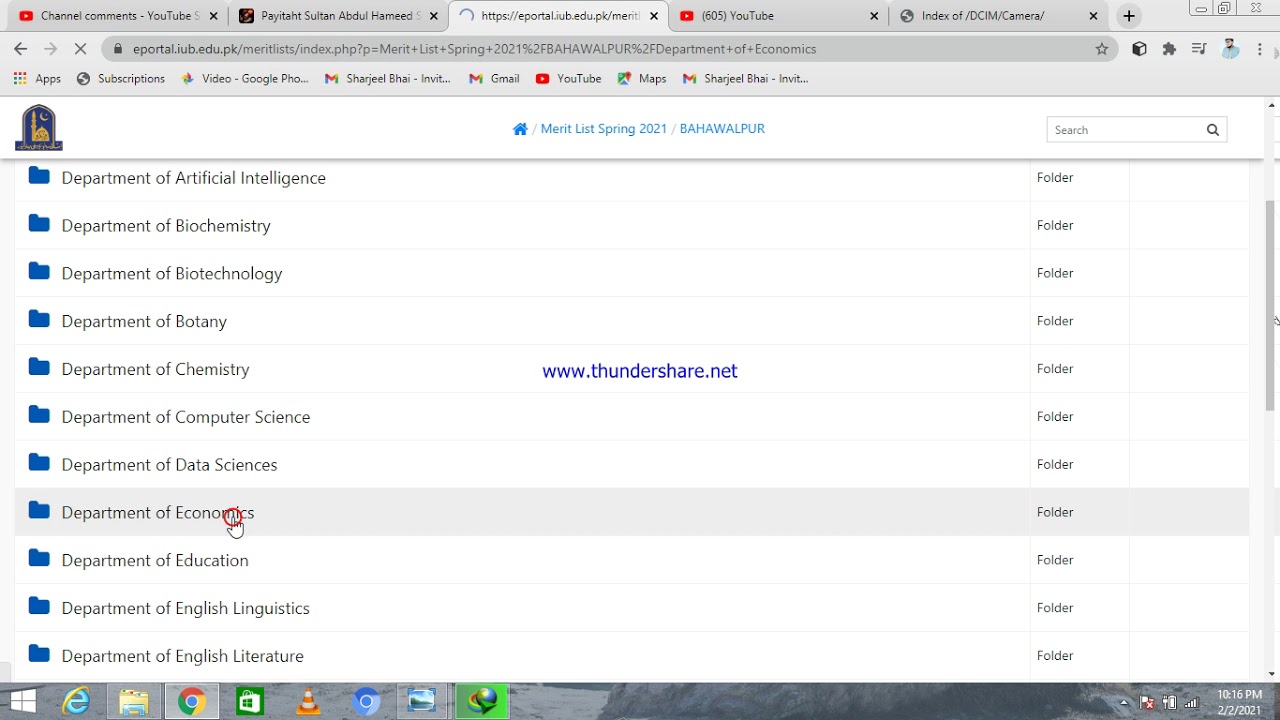The width and height of the screenshot is (1280, 720).
Task: Go back with browser back arrow
Action: point(20,49)
